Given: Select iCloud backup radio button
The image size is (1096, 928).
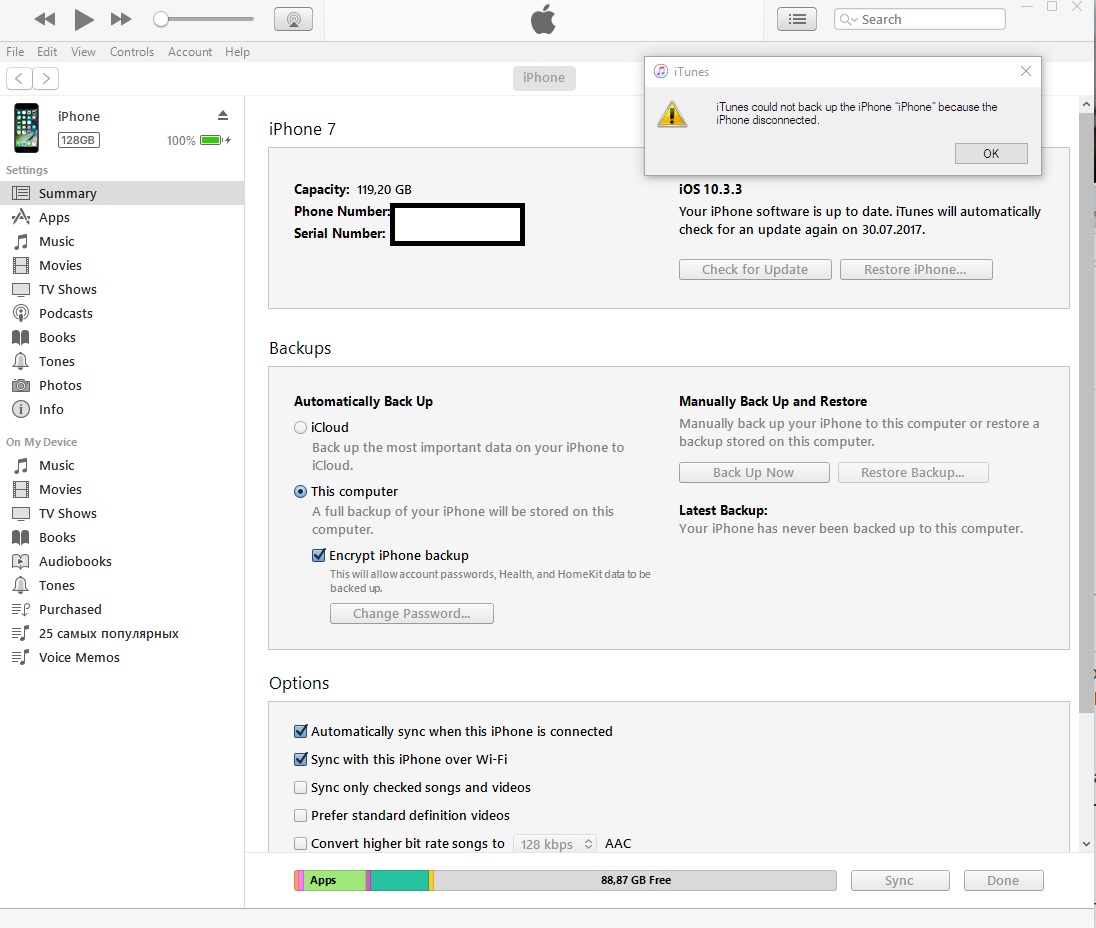Looking at the screenshot, I should pyautogui.click(x=301, y=427).
